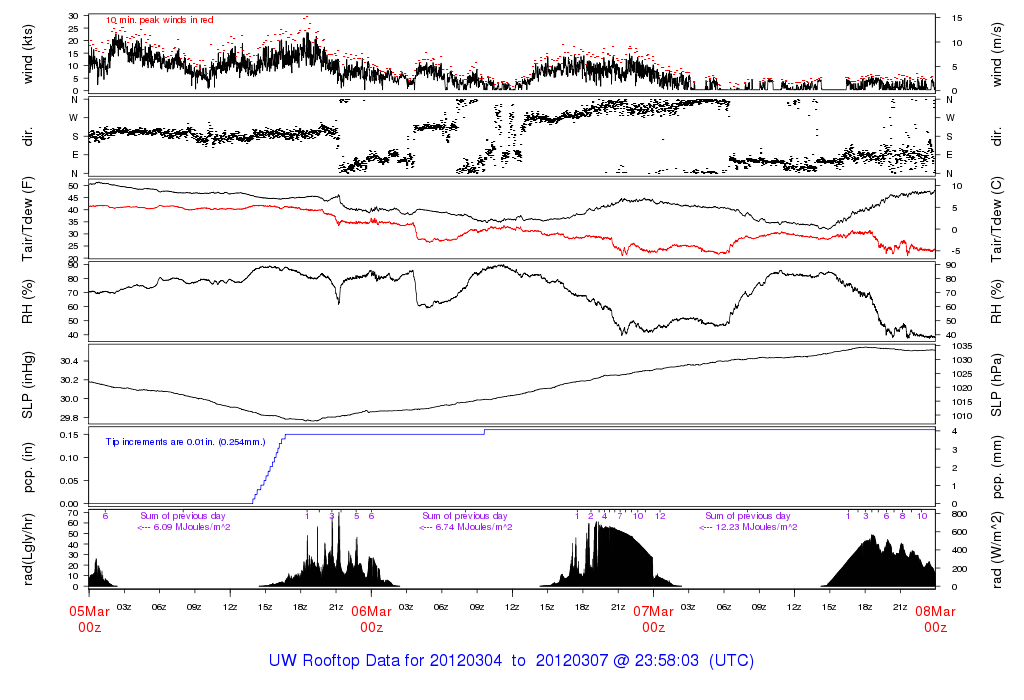Click the '6.74 MJoules/m^2' radiation sum
This screenshot has width=1024, height=700.
tap(474, 527)
